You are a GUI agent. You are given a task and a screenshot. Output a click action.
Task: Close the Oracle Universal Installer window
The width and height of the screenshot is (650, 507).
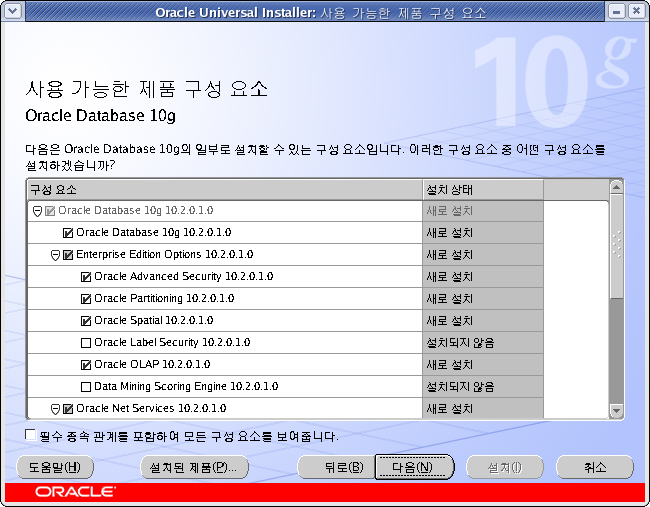pyautogui.click(x=636, y=11)
